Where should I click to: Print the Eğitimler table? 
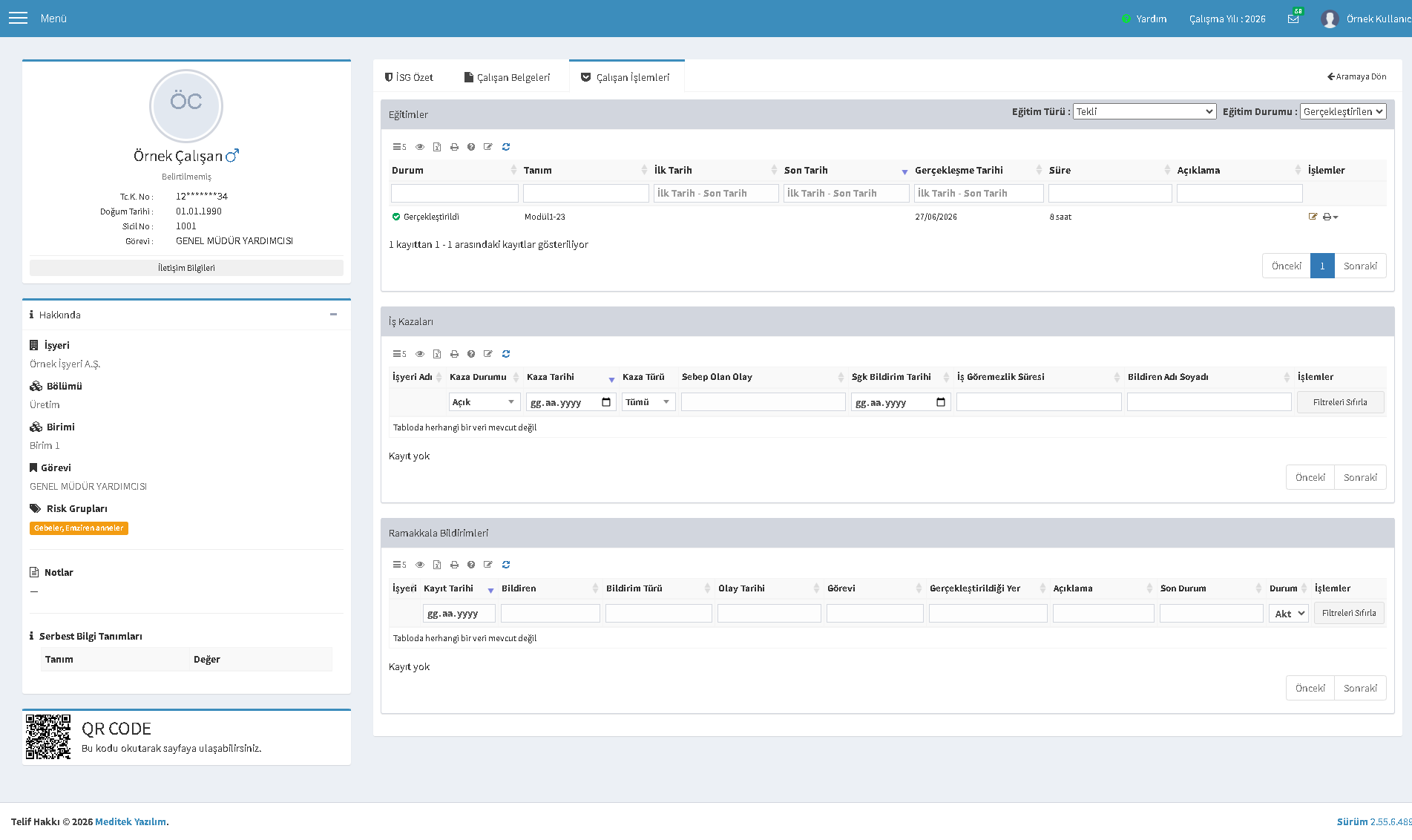454,147
